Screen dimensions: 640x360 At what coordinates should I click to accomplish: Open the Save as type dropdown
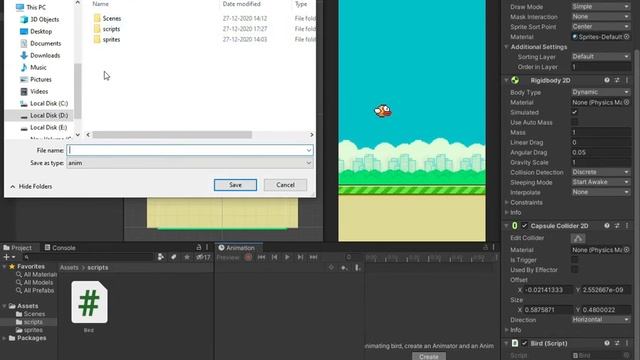190,163
